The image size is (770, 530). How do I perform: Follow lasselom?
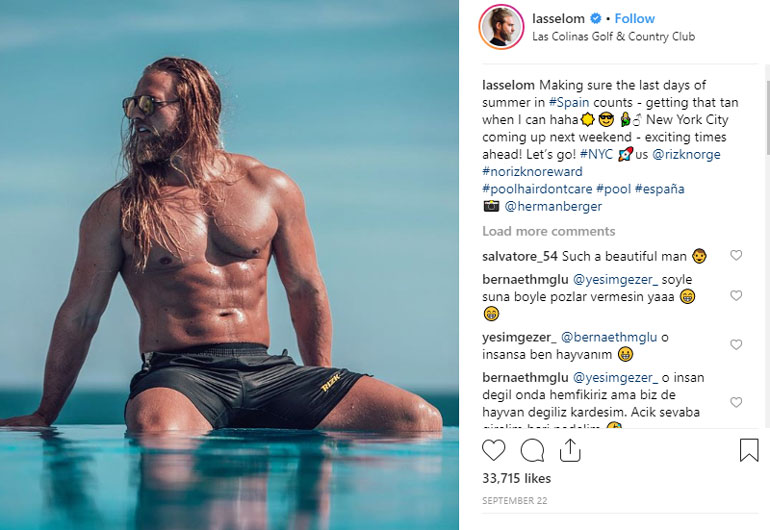click(635, 19)
